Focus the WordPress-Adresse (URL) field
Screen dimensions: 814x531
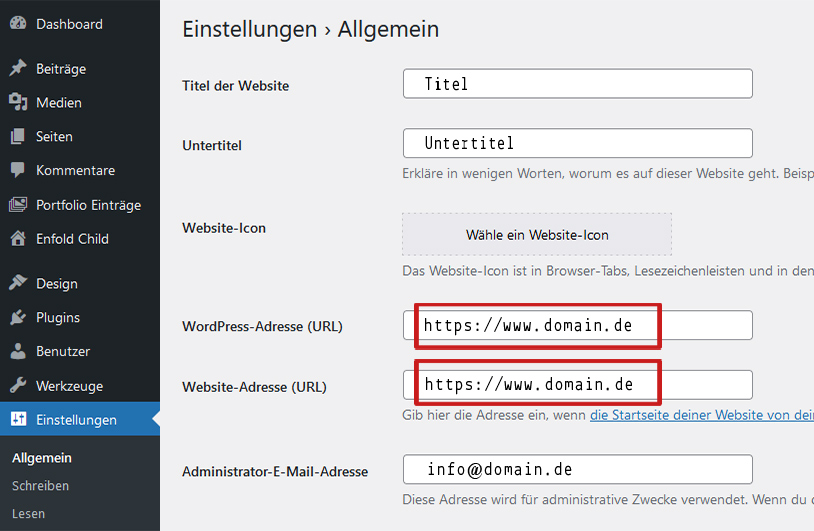click(x=577, y=325)
